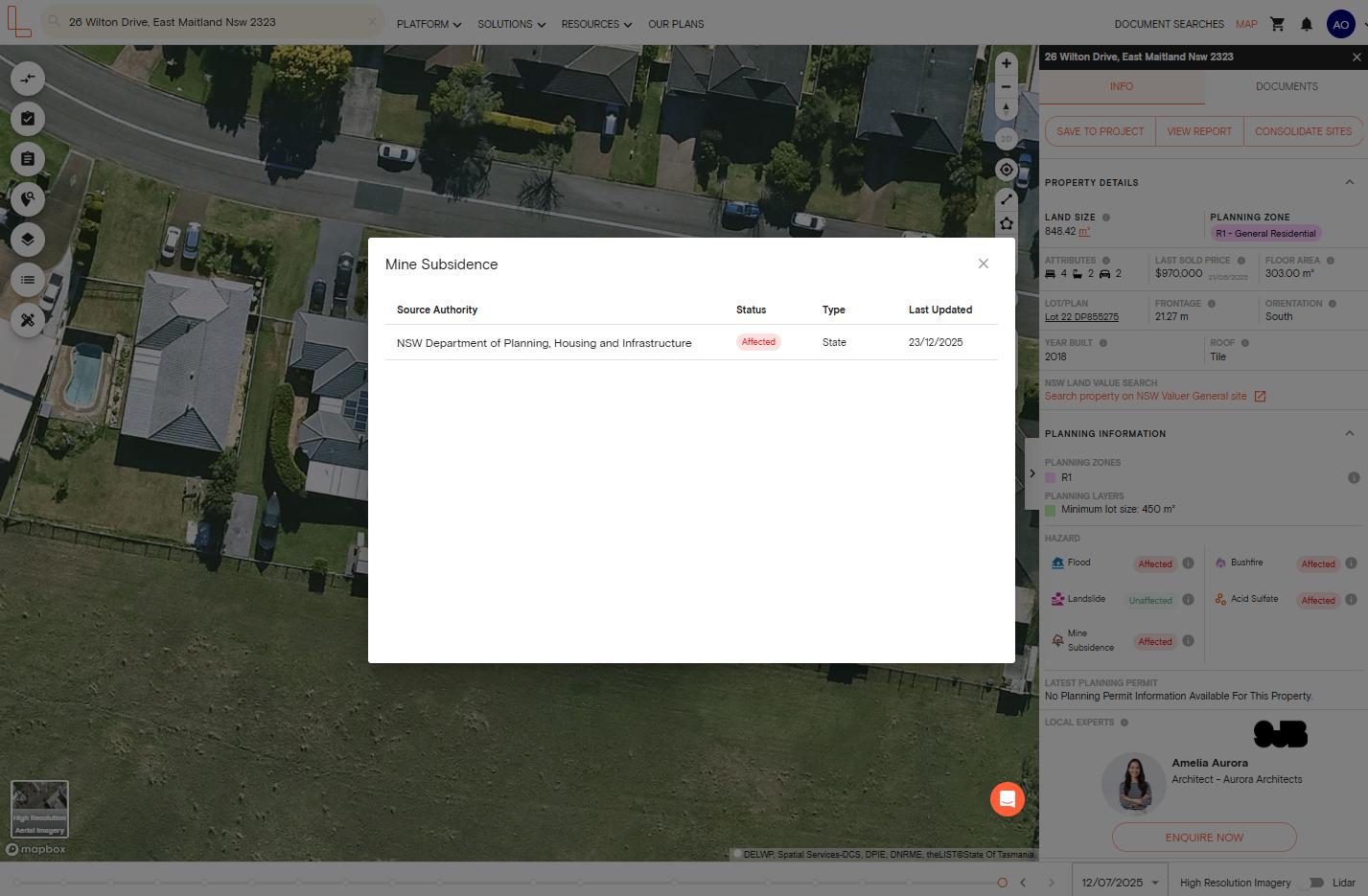The width and height of the screenshot is (1368, 896).
Task: Zoom out on the map with minus button
Action: pos(1006,86)
